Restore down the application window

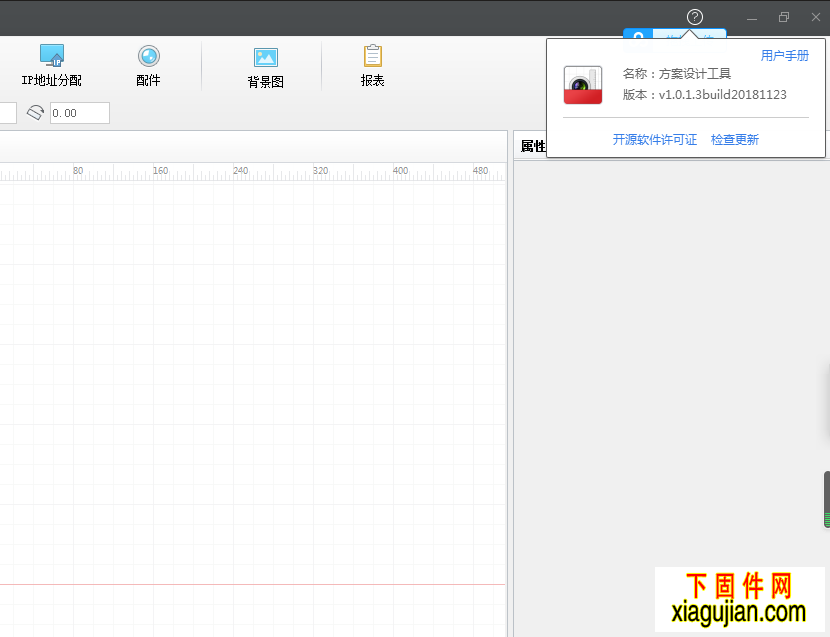point(784,17)
